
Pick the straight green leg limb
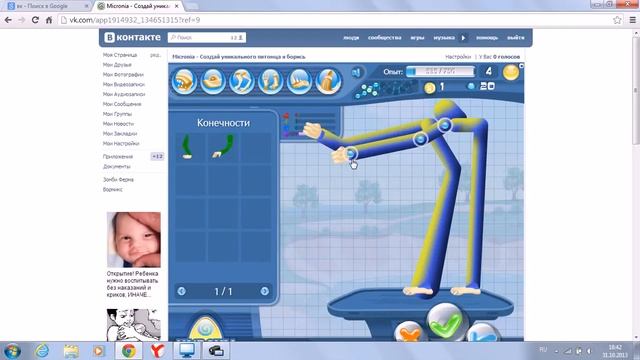pos(187,147)
